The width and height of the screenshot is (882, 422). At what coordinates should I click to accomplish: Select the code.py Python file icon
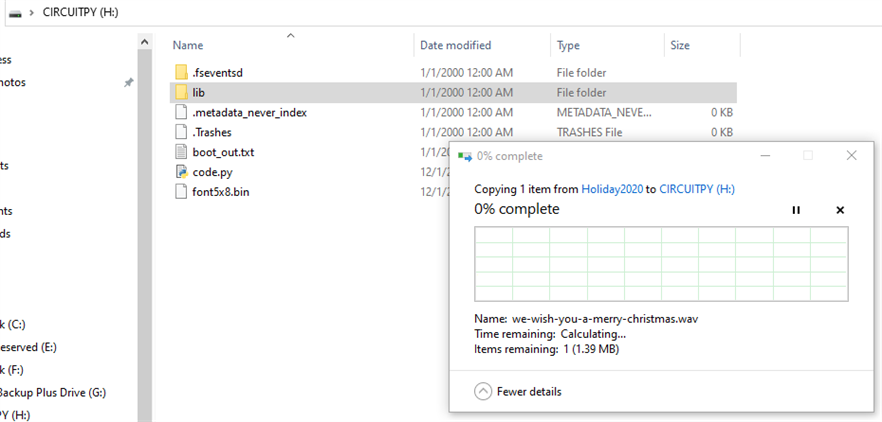click(x=181, y=172)
